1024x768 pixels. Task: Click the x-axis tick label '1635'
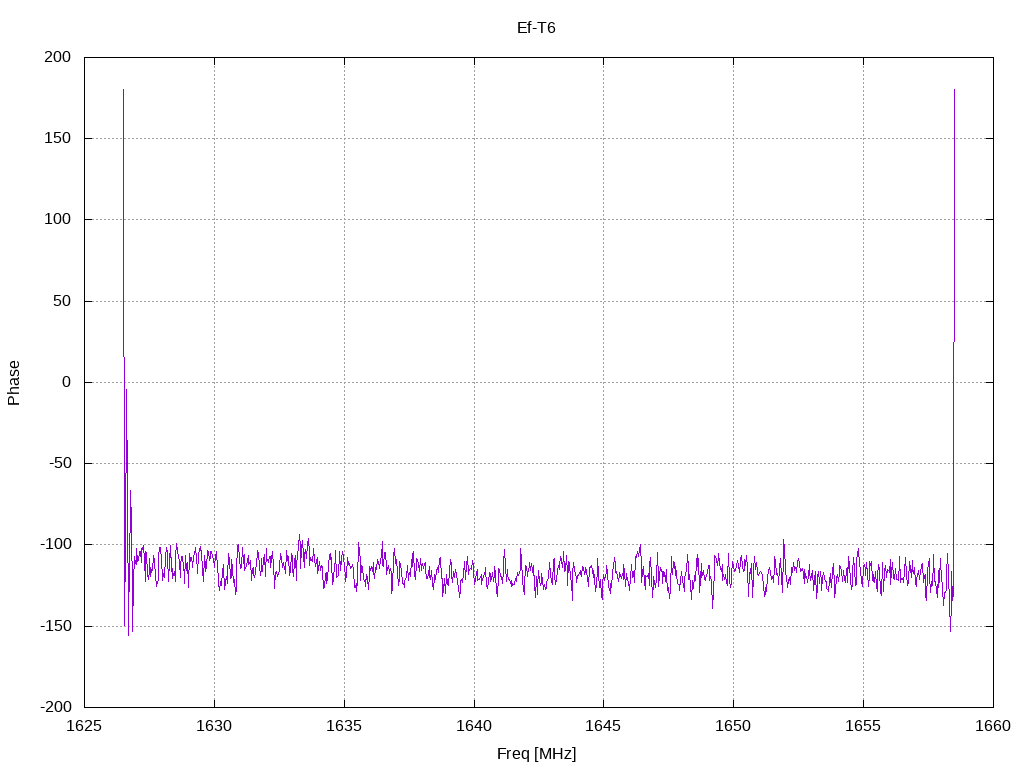point(344,726)
